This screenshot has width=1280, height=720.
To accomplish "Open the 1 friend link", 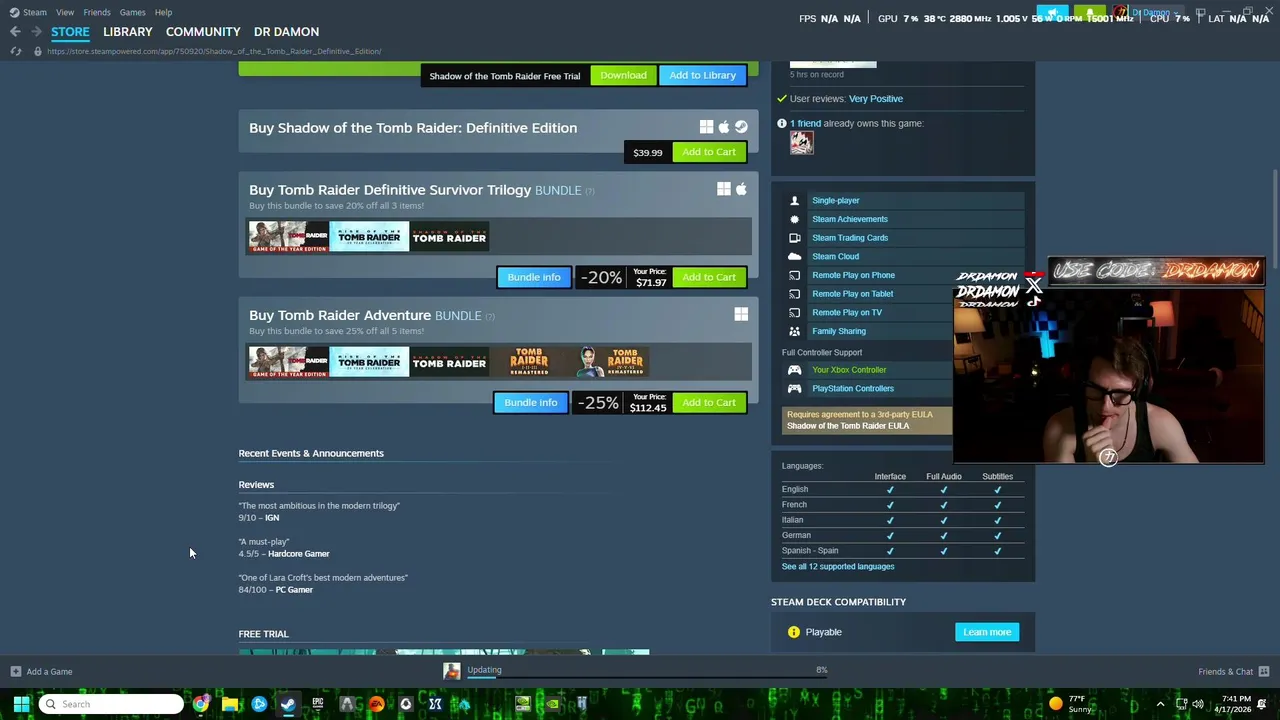I will 805,123.
